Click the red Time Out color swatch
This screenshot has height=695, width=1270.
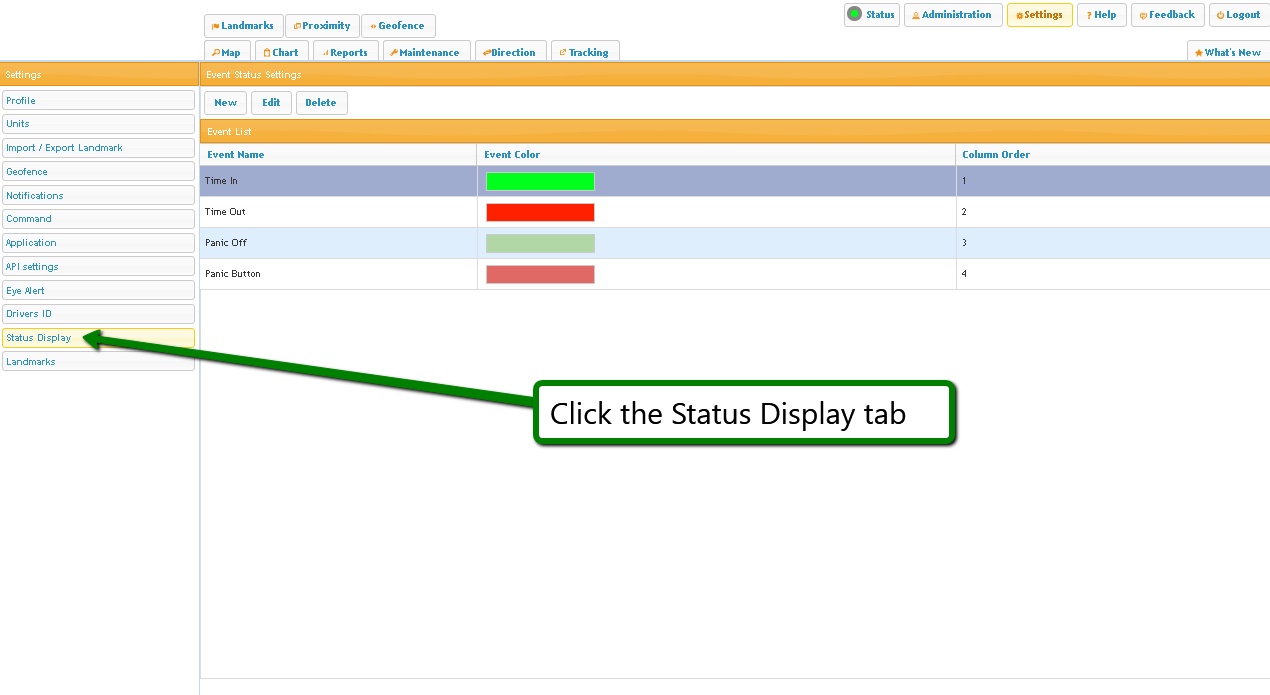(x=540, y=212)
